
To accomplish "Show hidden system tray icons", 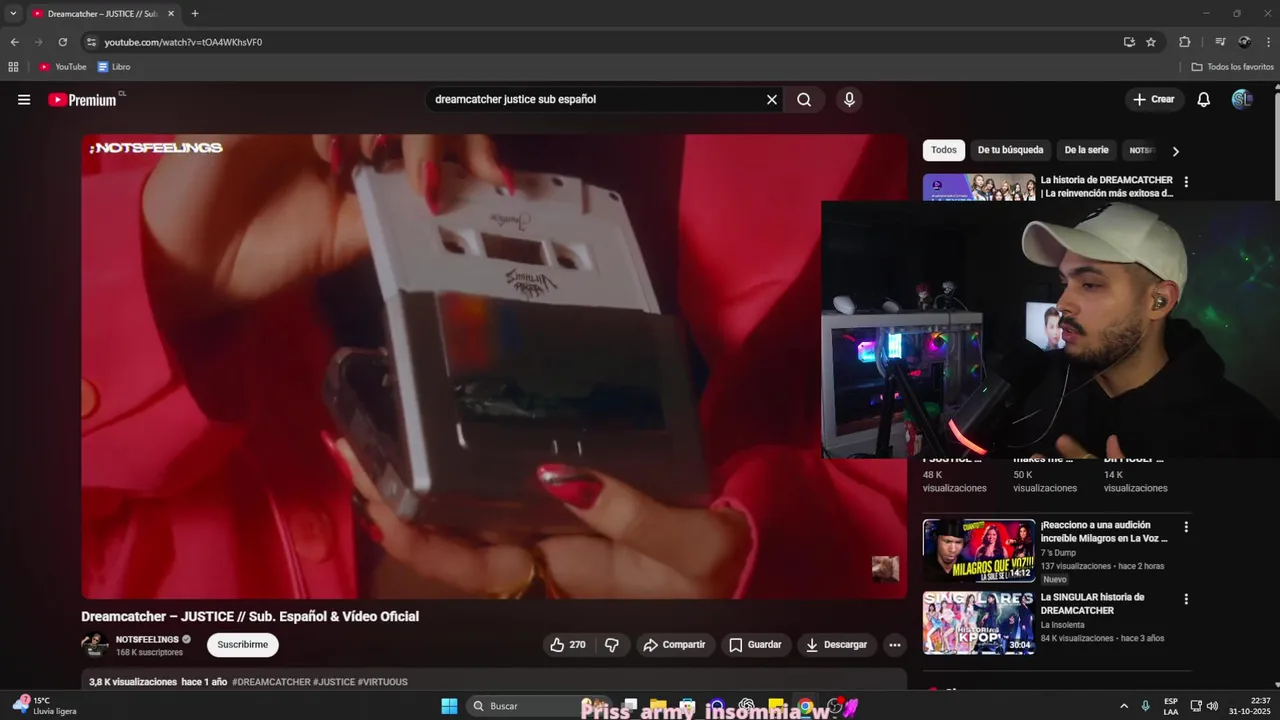I will (1123, 706).
